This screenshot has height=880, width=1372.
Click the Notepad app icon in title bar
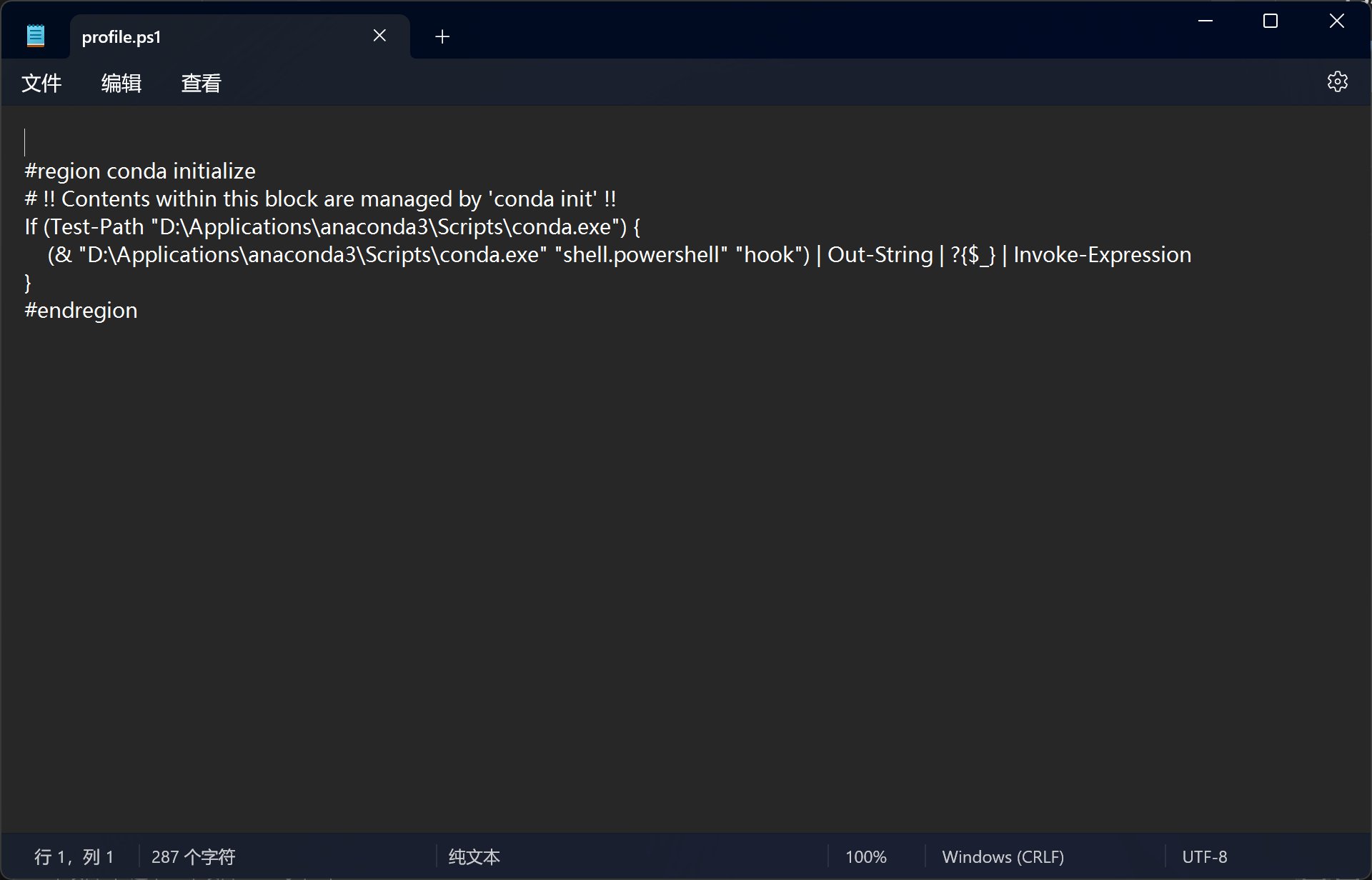(x=36, y=36)
